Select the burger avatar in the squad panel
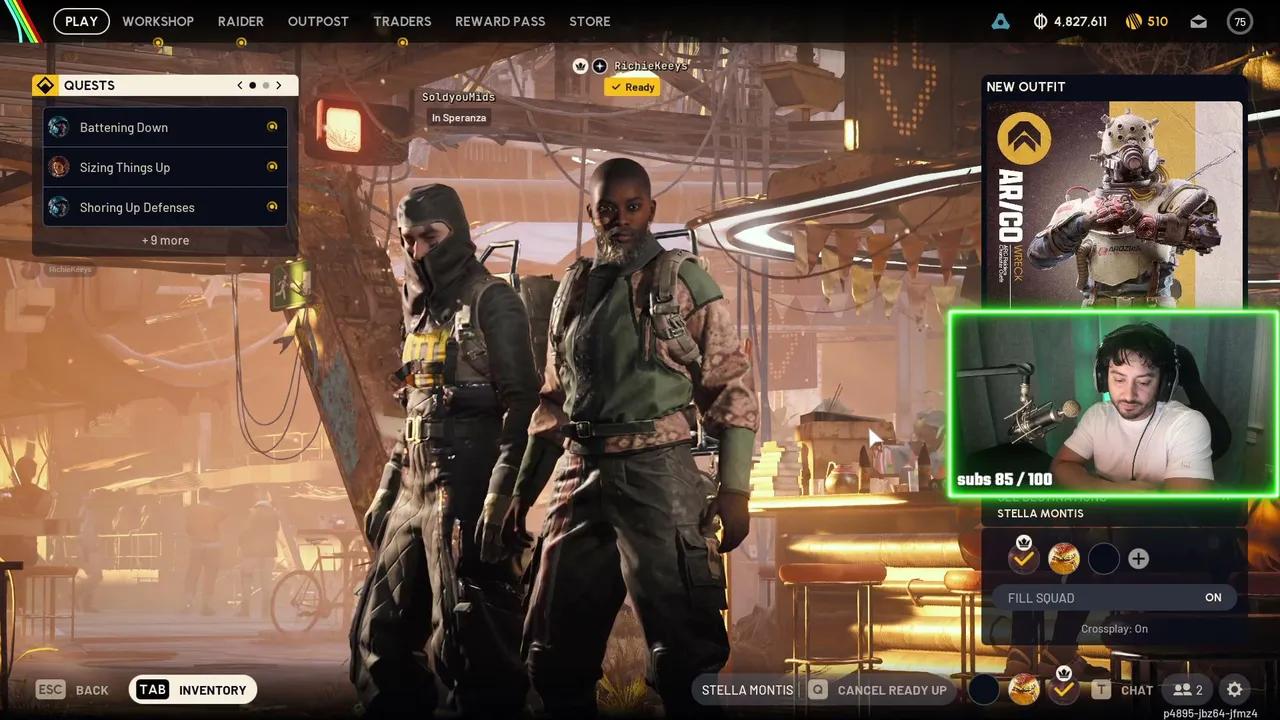The width and height of the screenshot is (1280, 720). 1063,559
